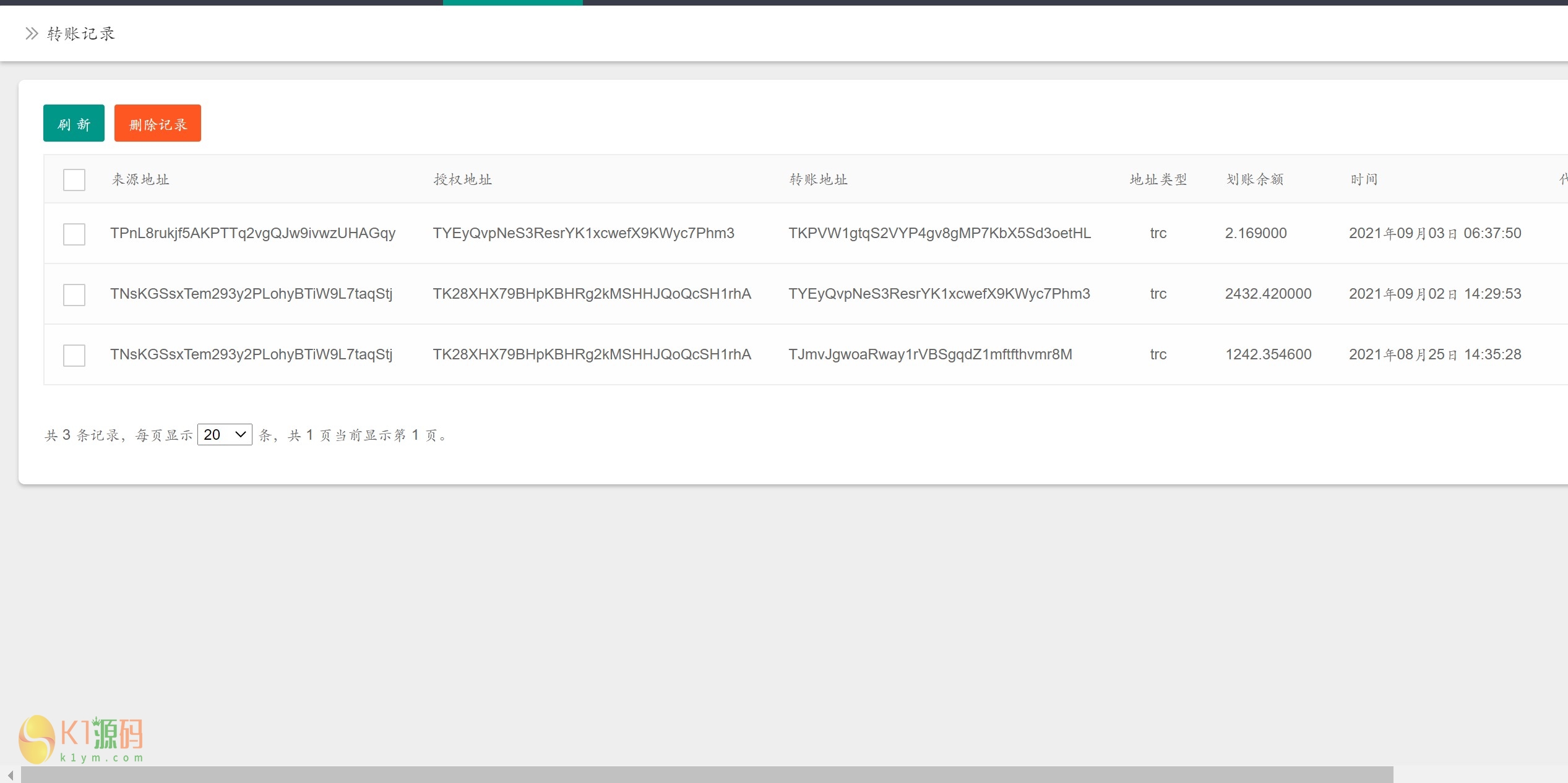Click the 转账记录 page title
This screenshot has width=1568, height=783.
click(x=81, y=33)
